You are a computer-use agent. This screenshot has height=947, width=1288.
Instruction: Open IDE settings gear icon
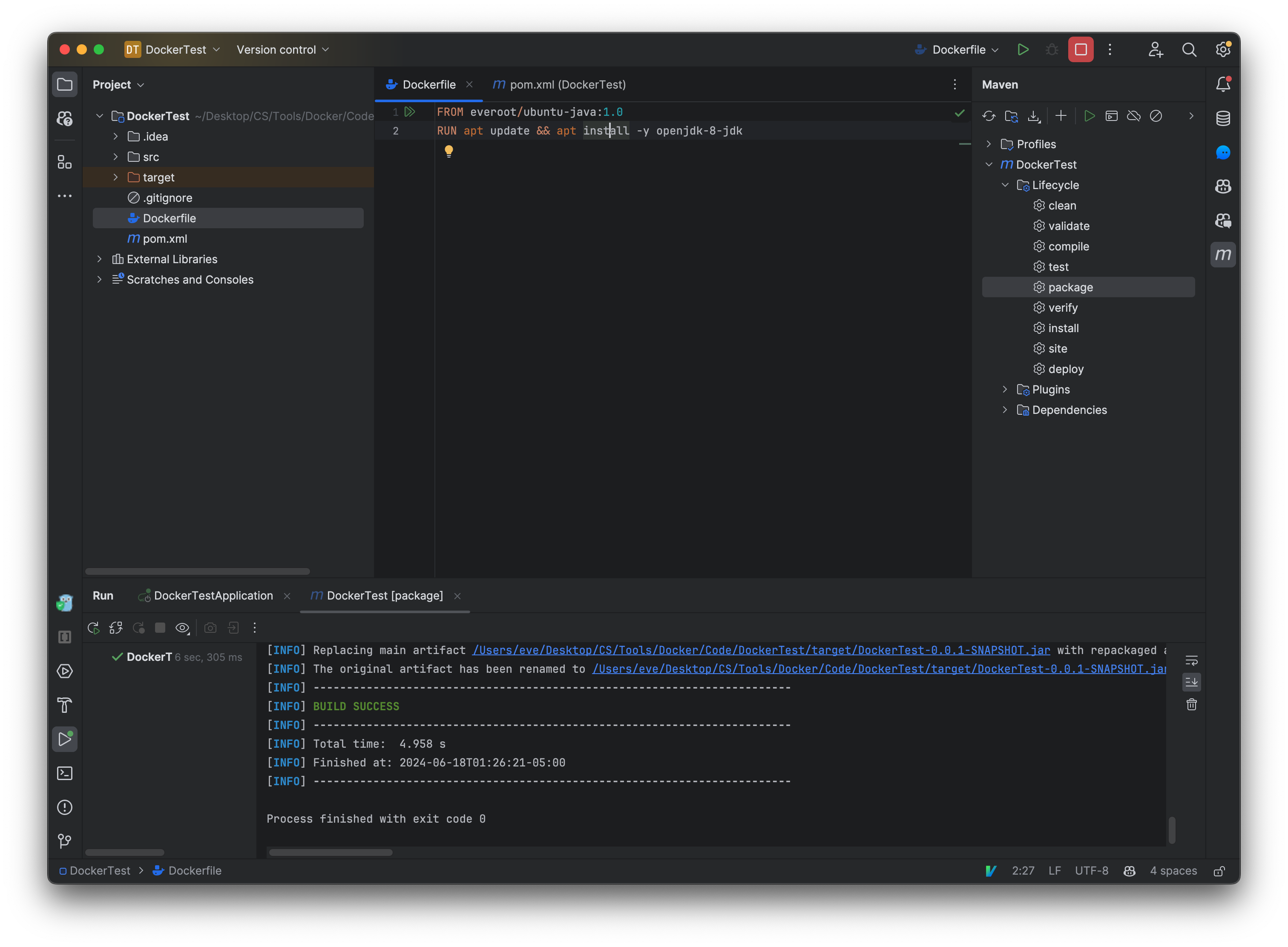(x=1223, y=50)
